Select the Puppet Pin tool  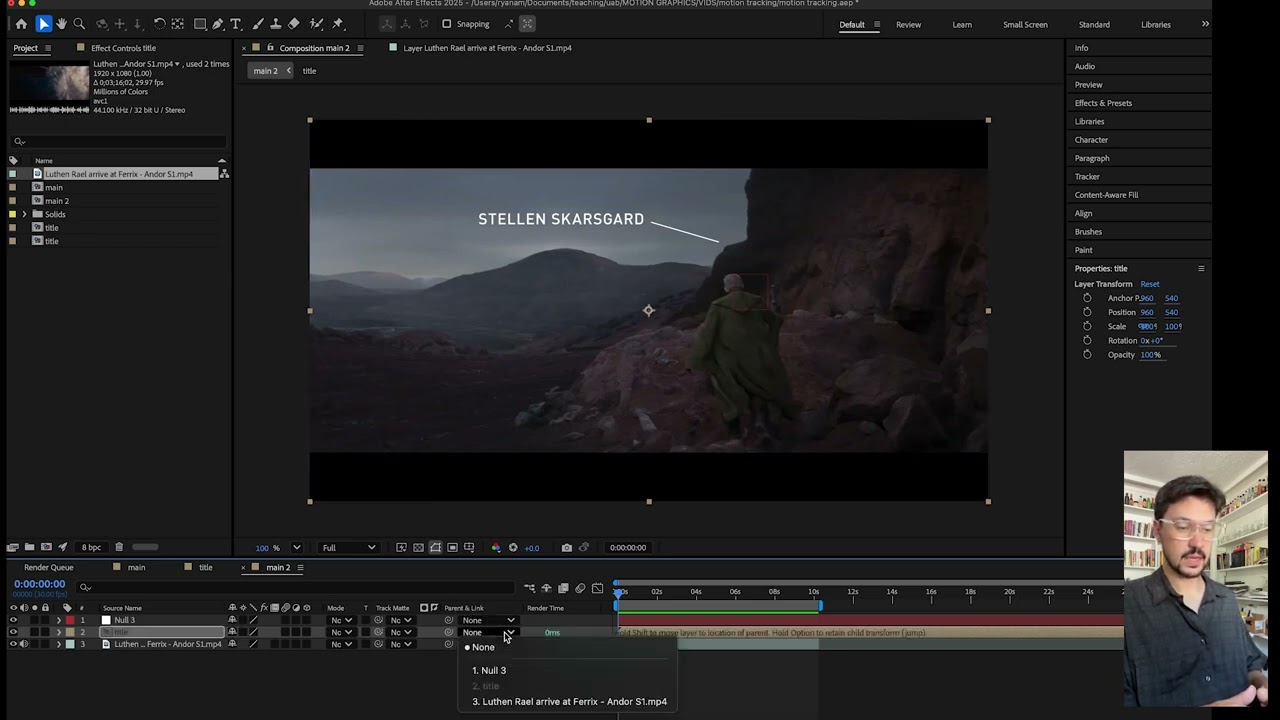[x=338, y=24]
